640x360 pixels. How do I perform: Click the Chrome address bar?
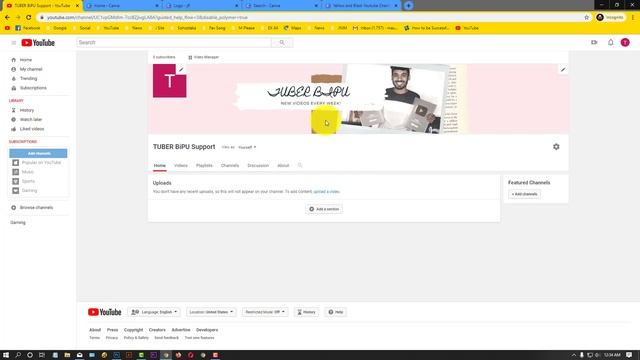point(310,18)
